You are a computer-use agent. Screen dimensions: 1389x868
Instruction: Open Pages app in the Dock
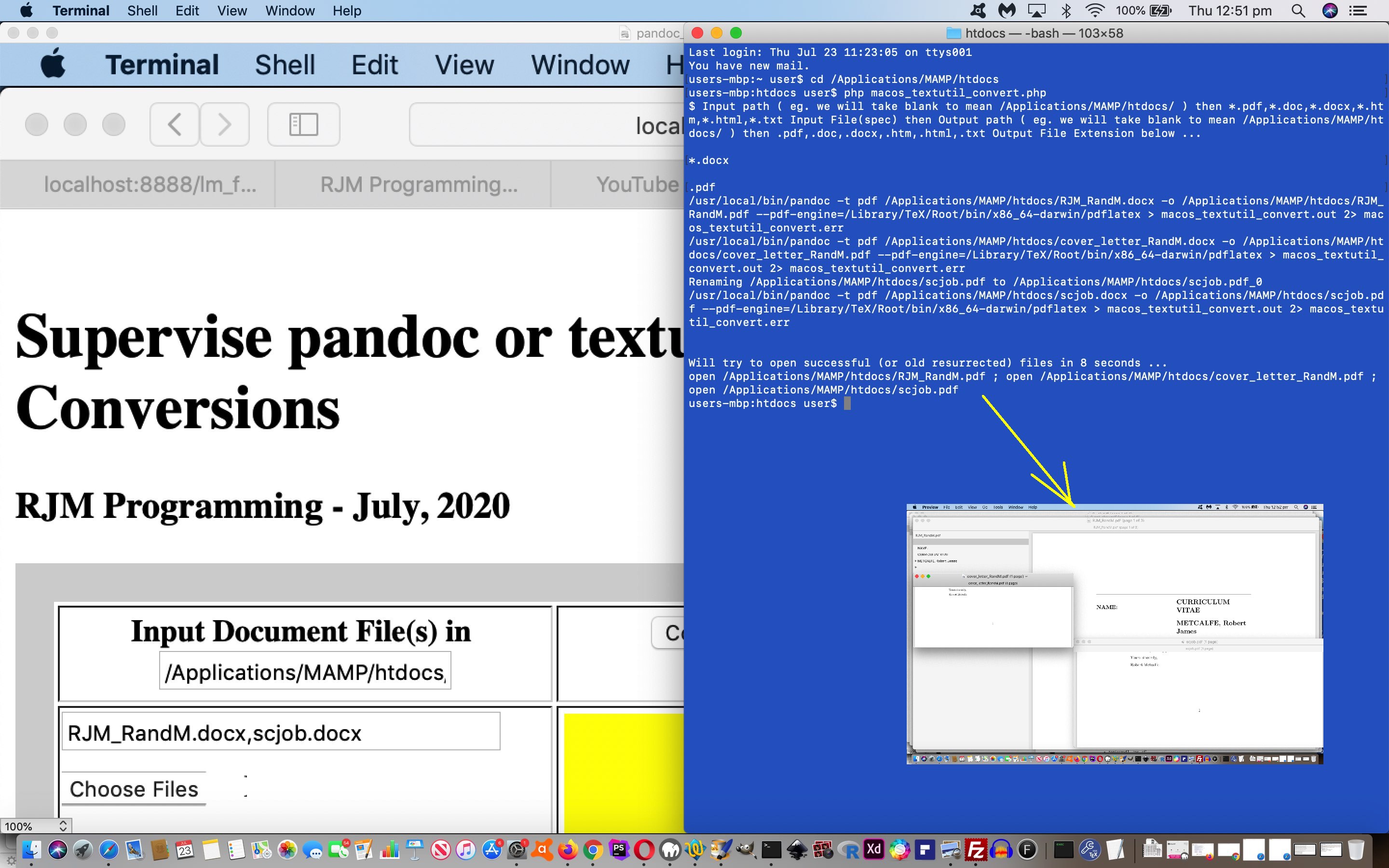363,850
